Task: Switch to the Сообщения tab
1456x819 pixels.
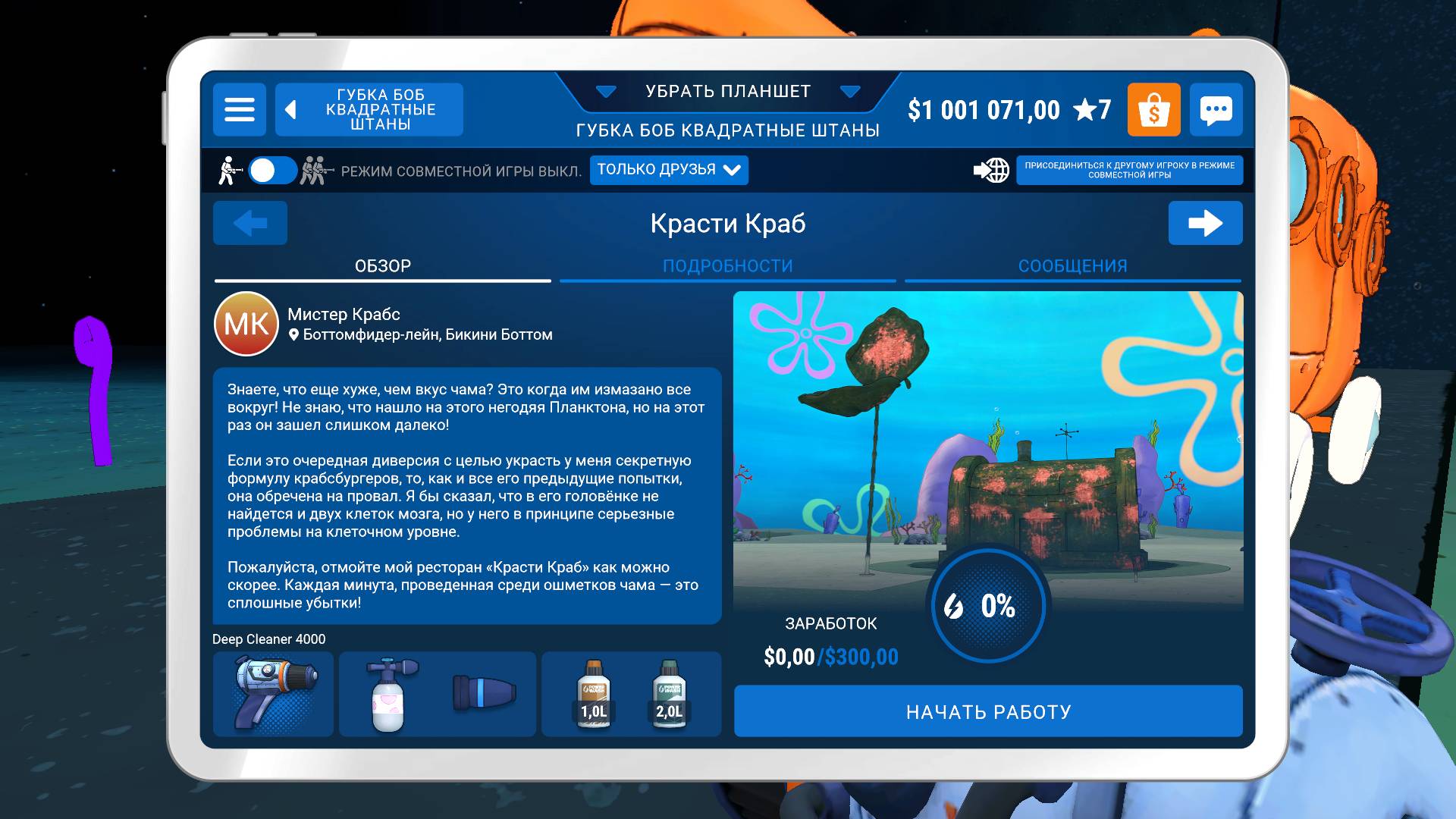Action: [1072, 266]
